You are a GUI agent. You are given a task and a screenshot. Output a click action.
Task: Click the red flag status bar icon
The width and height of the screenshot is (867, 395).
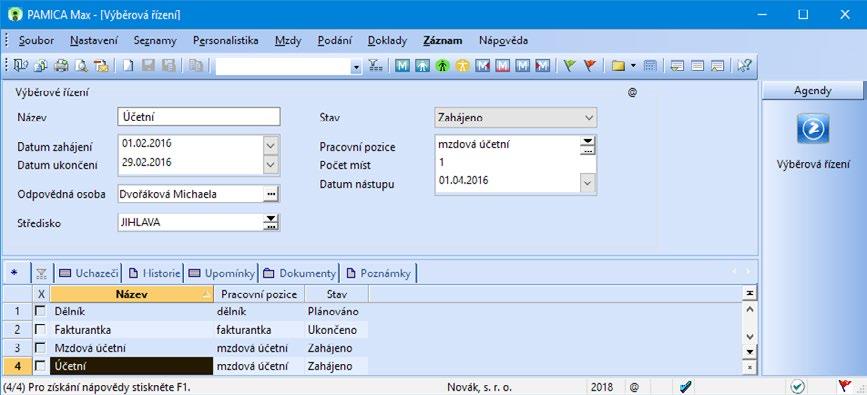(844, 386)
